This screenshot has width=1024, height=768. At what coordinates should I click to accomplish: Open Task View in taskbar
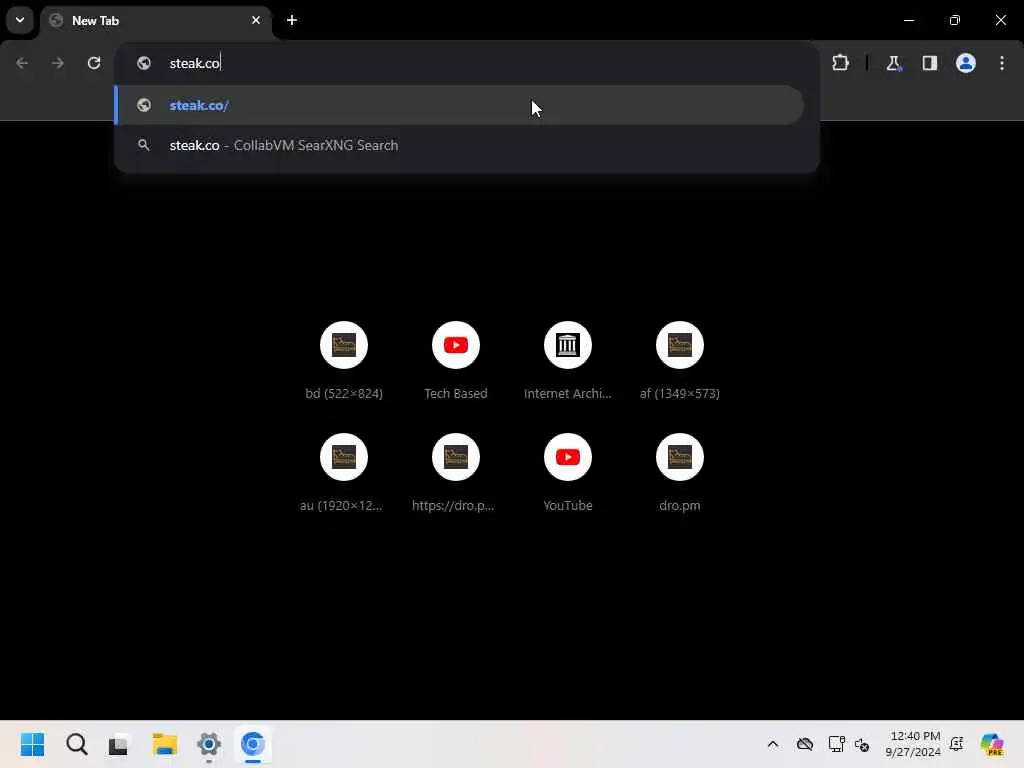(x=120, y=744)
